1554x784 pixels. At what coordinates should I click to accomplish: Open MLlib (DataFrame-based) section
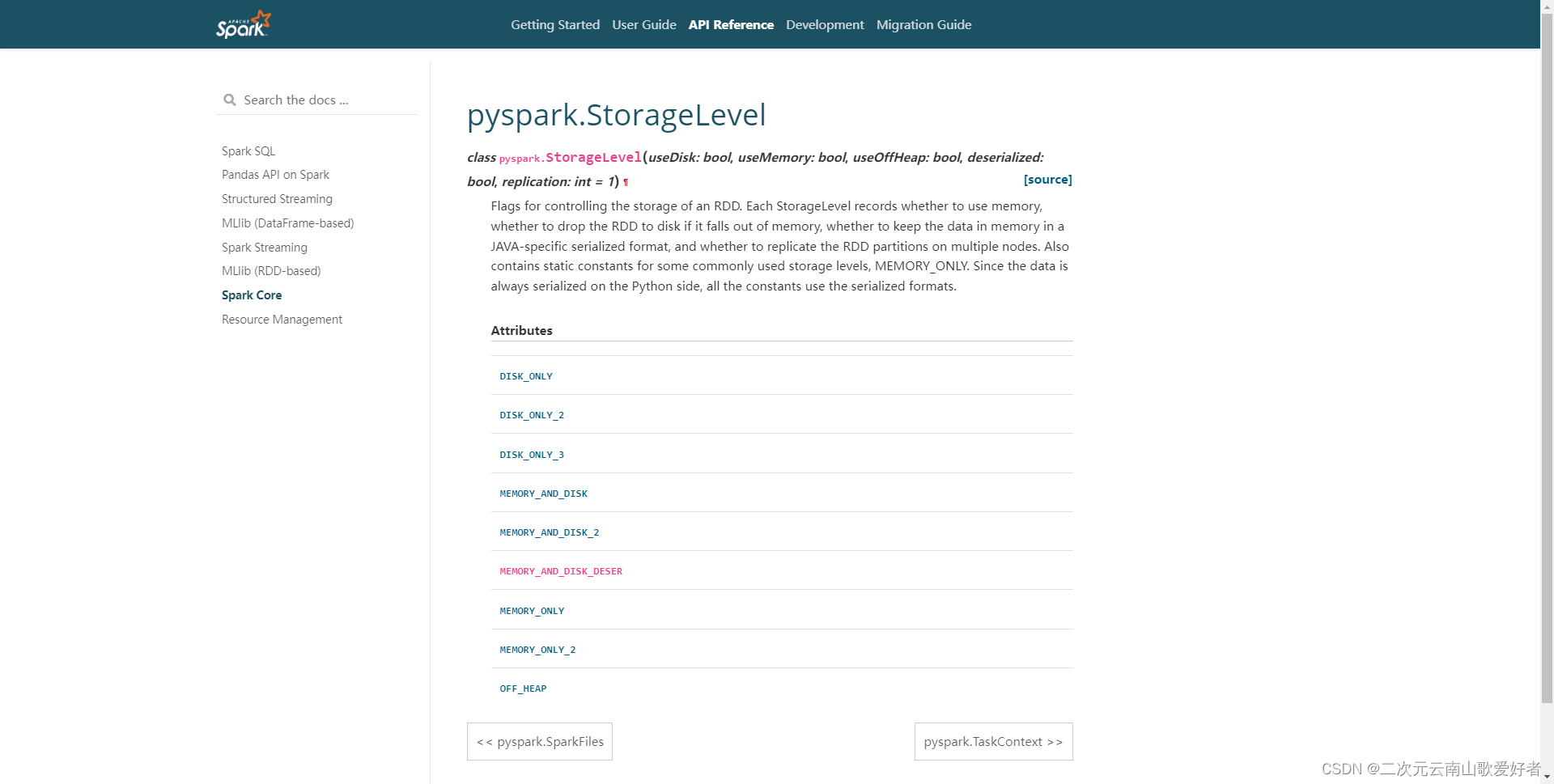pyautogui.click(x=288, y=222)
